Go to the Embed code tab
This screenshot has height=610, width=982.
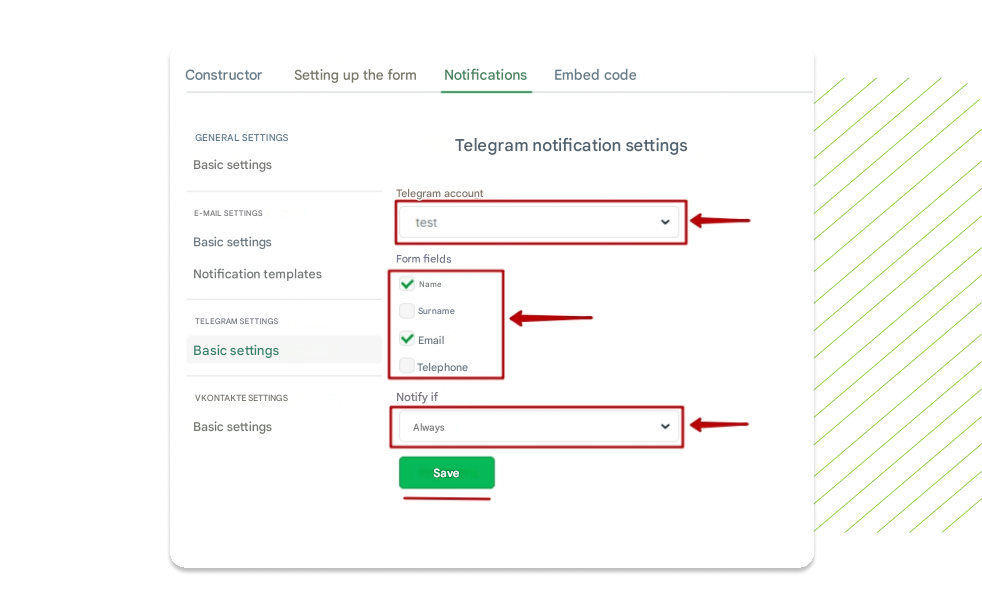click(x=595, y=75)
